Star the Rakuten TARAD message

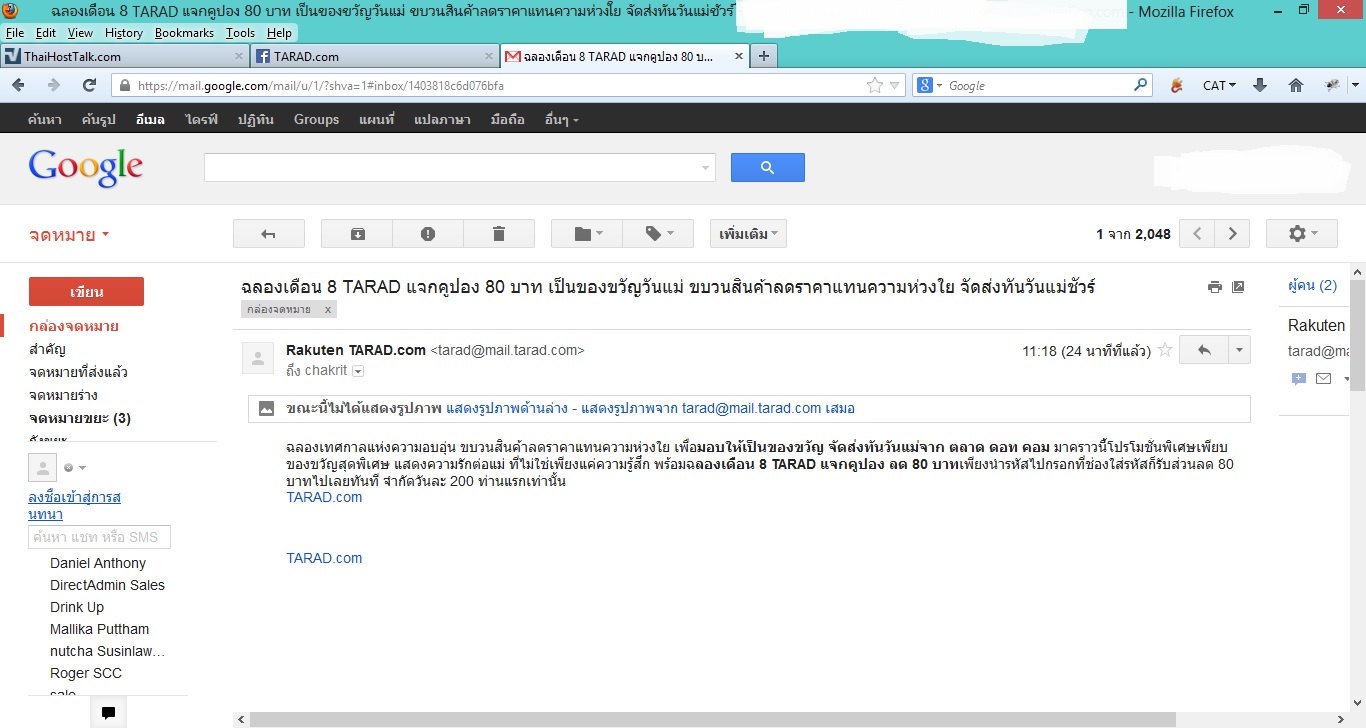point(1164,350)
